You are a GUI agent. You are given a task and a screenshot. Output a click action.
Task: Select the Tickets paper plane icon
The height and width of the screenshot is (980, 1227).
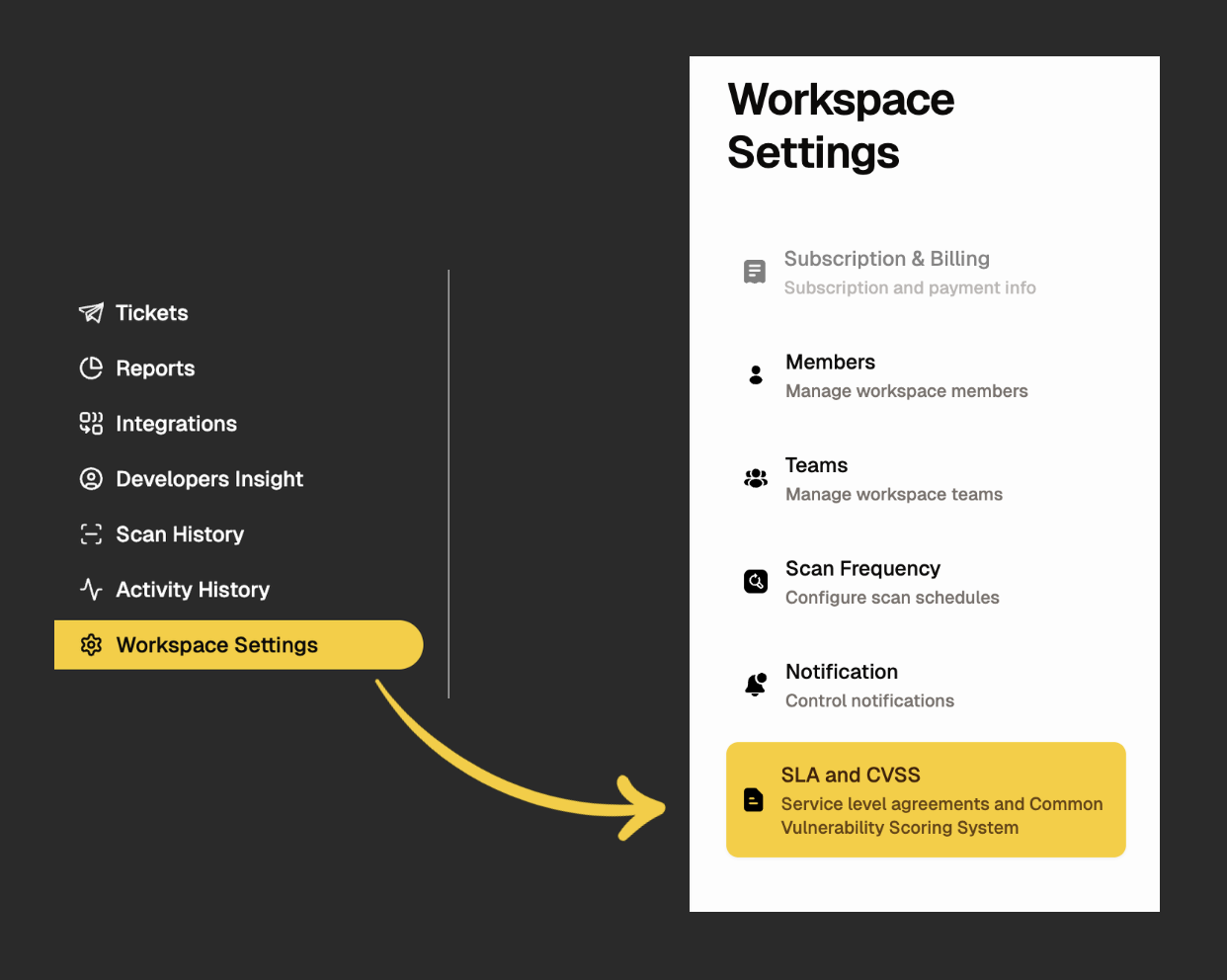[x=91, y=312]
